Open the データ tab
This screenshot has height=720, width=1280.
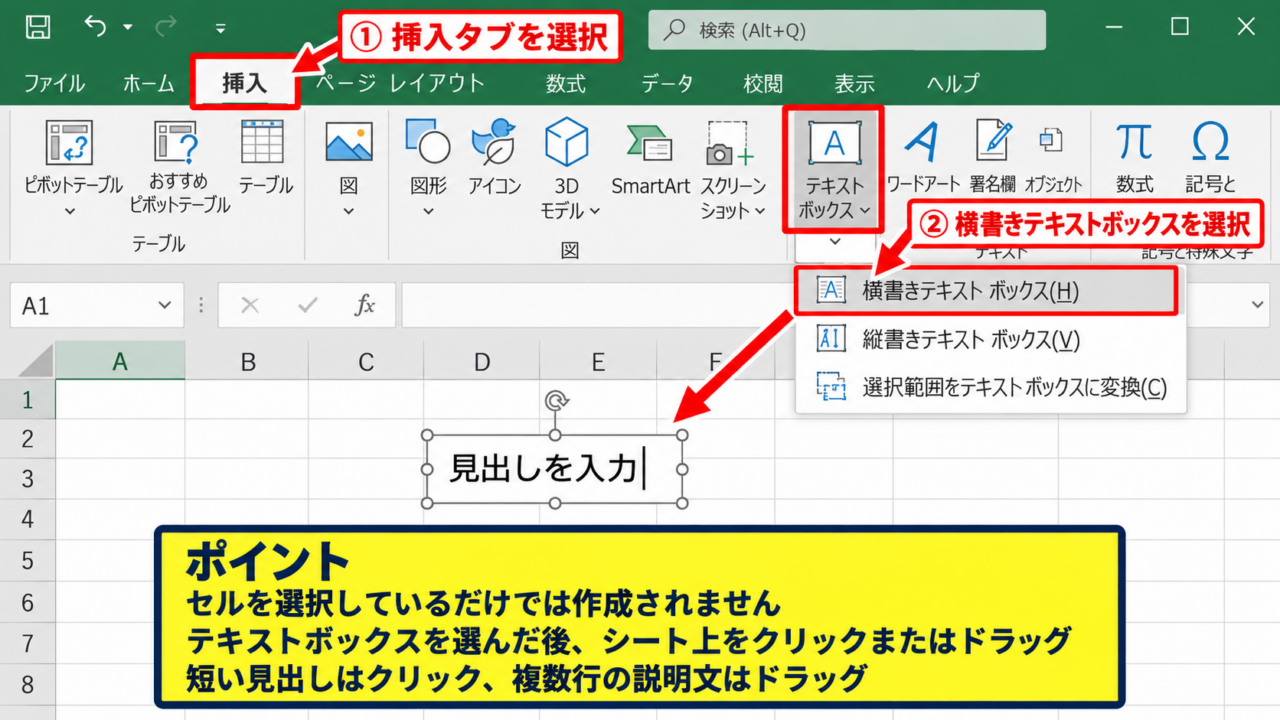click(x=667, y=83)
